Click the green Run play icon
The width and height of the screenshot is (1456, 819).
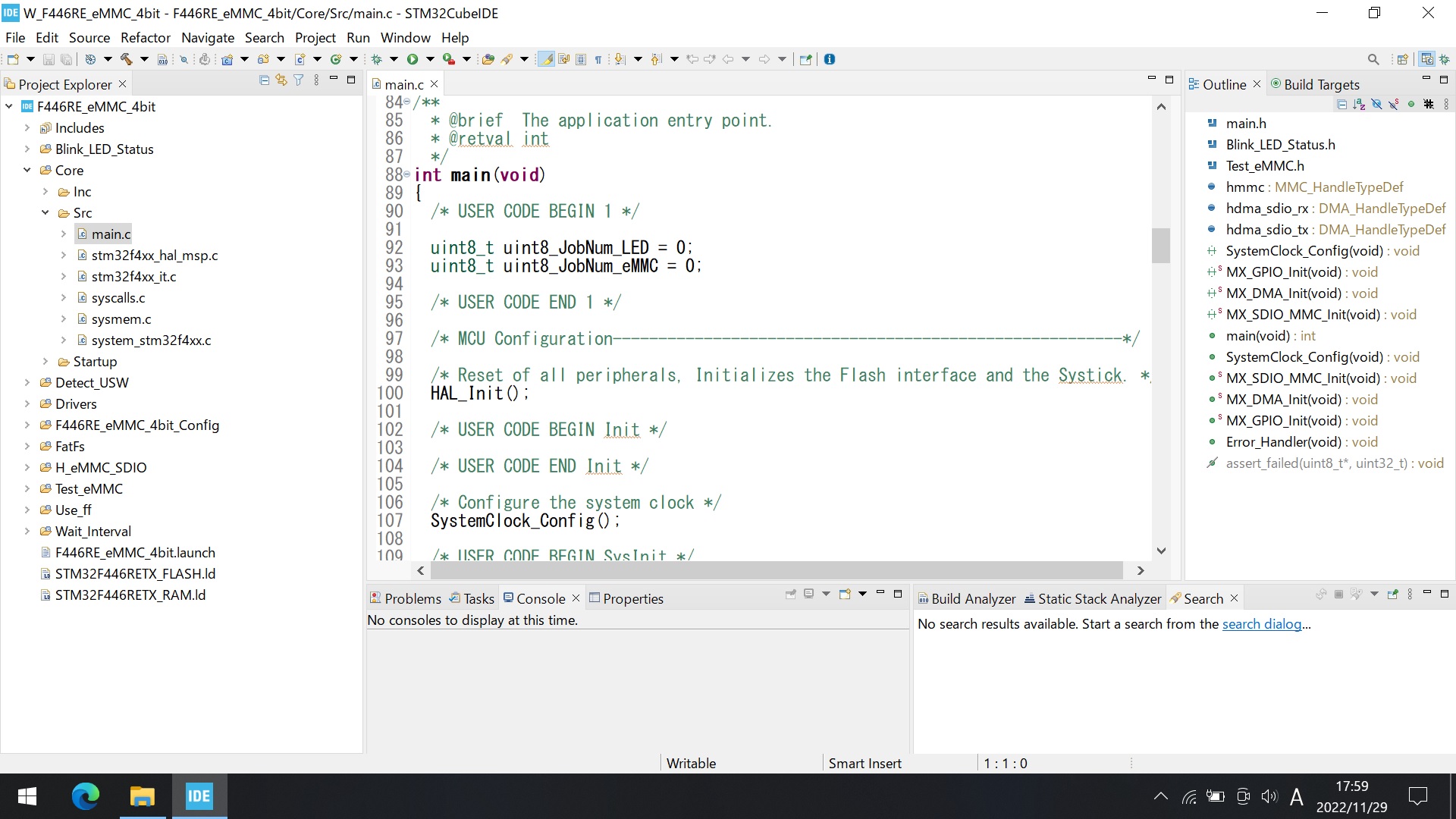tap(412, 59)
